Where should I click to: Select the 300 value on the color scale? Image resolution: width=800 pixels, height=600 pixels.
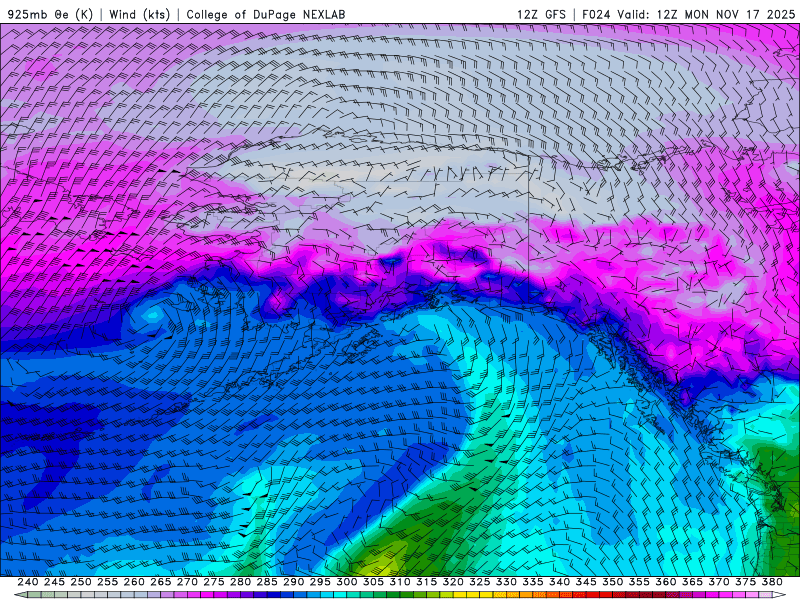[x=346, y=582]
